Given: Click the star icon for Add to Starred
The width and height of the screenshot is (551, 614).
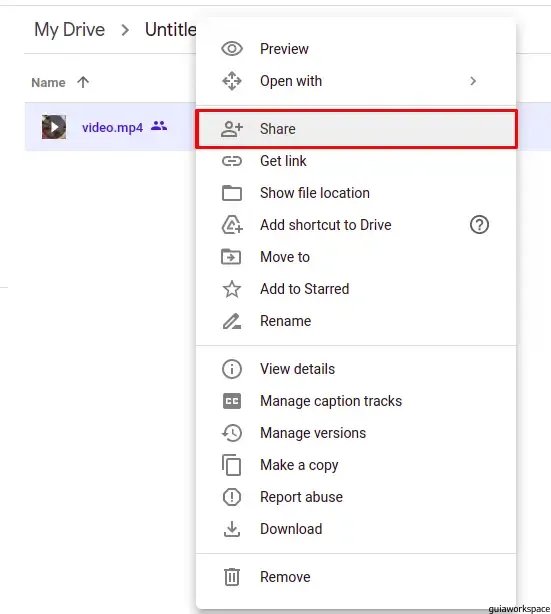Looking at the screenshot, I should point(232,289).
